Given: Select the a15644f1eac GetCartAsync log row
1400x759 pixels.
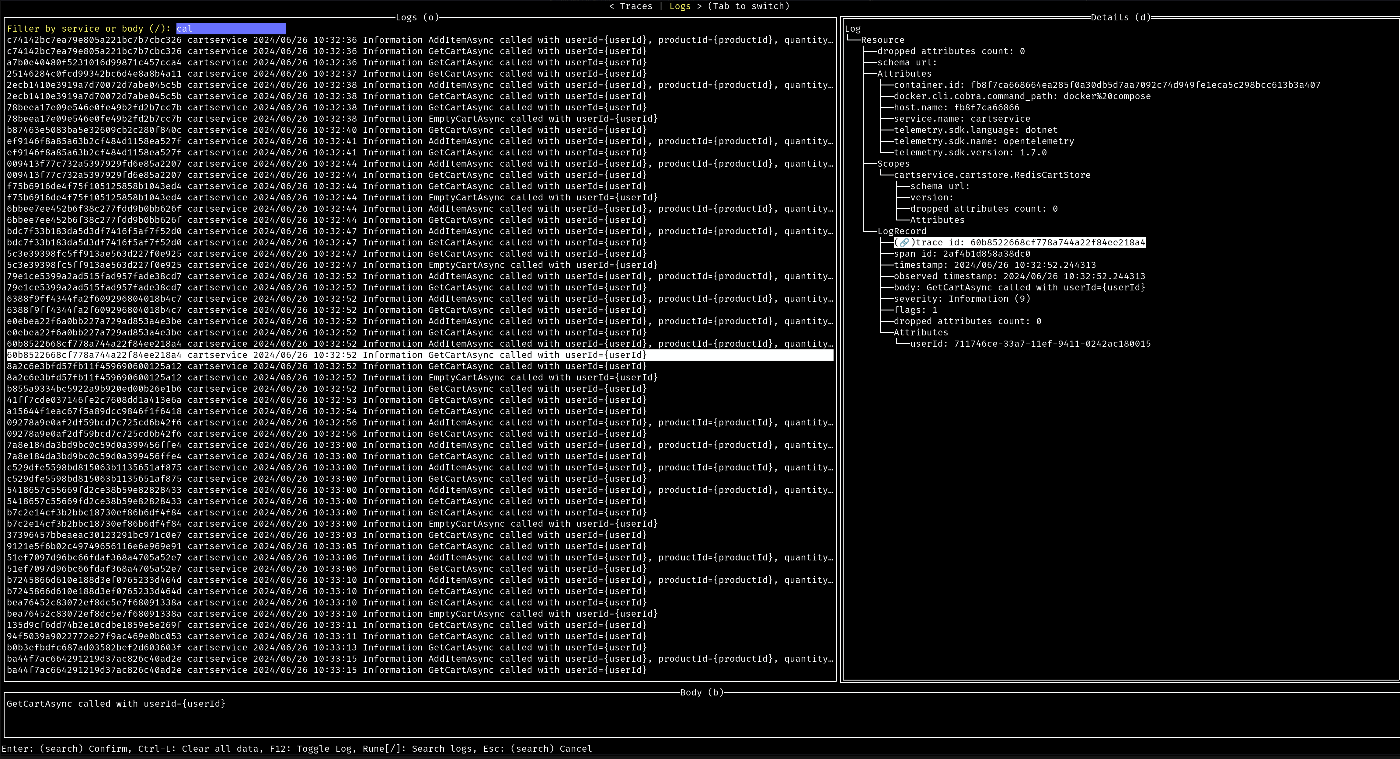Looking at the screenshot, I should click(x=420, y=410).
